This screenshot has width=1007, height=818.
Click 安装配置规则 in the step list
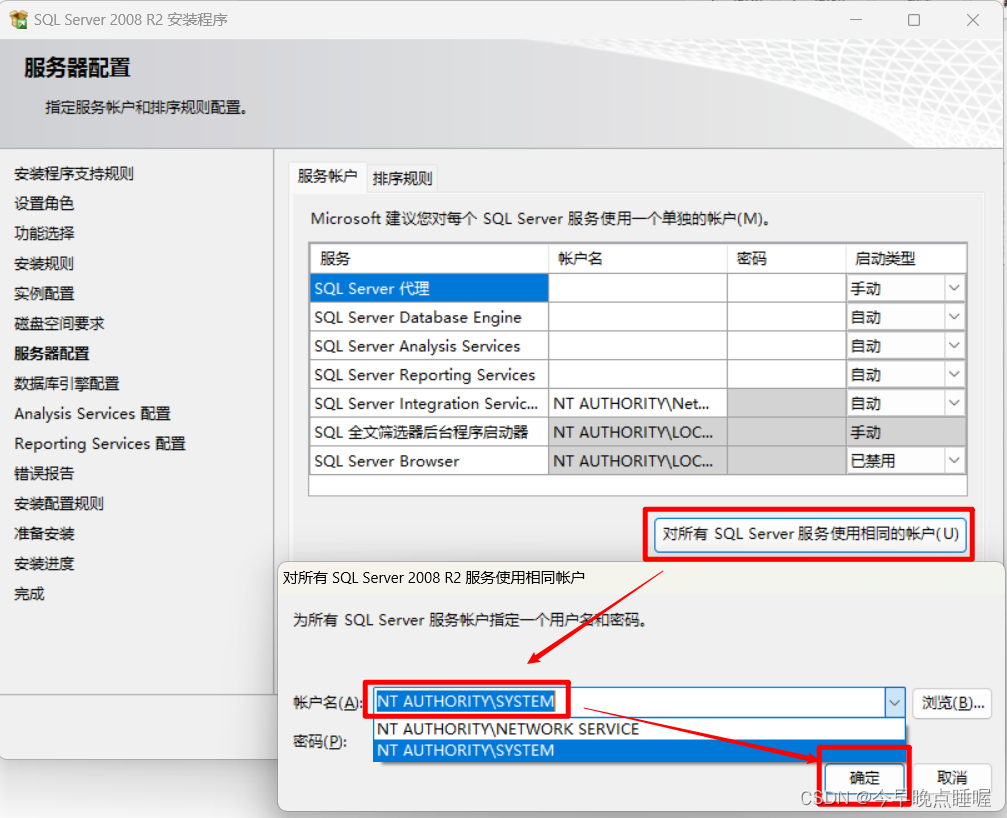click(x=59, y=503)
